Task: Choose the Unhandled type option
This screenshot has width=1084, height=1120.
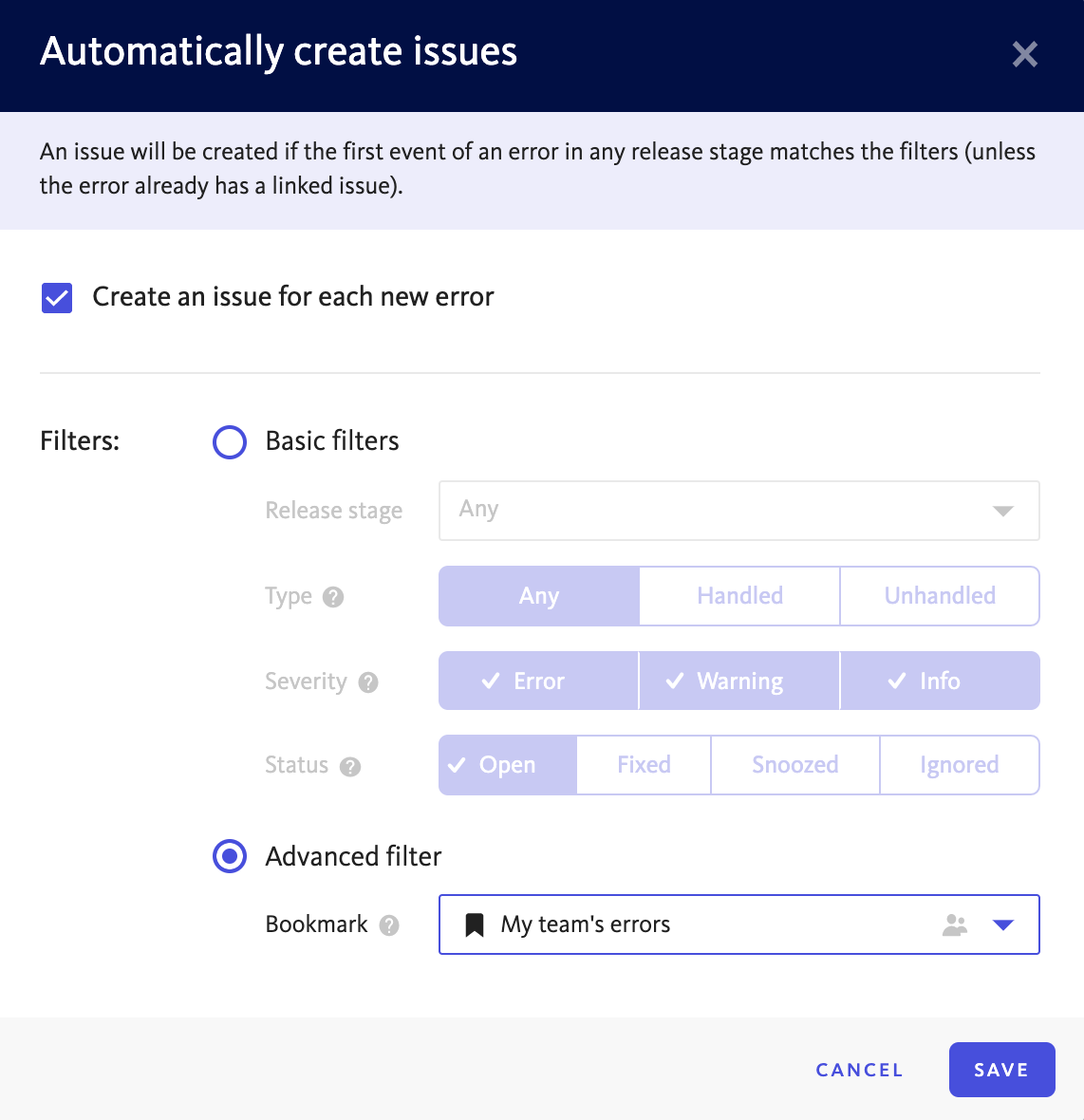Action: point(940,596)
